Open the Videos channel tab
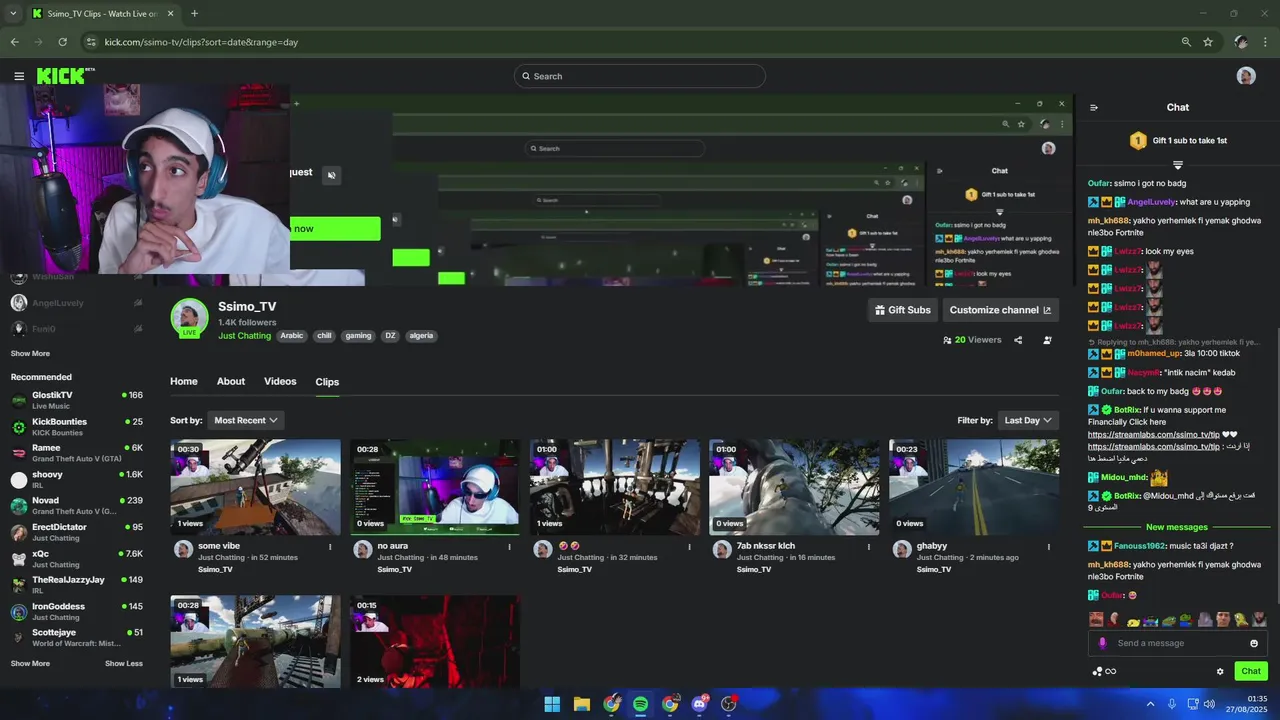The height and width of the screenshot is (720, 1280). point(280,381)
